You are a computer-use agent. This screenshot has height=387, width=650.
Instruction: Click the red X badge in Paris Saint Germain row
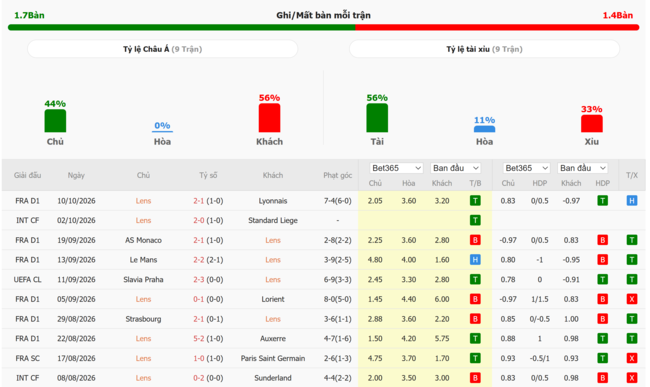click(x=631, y=358)
